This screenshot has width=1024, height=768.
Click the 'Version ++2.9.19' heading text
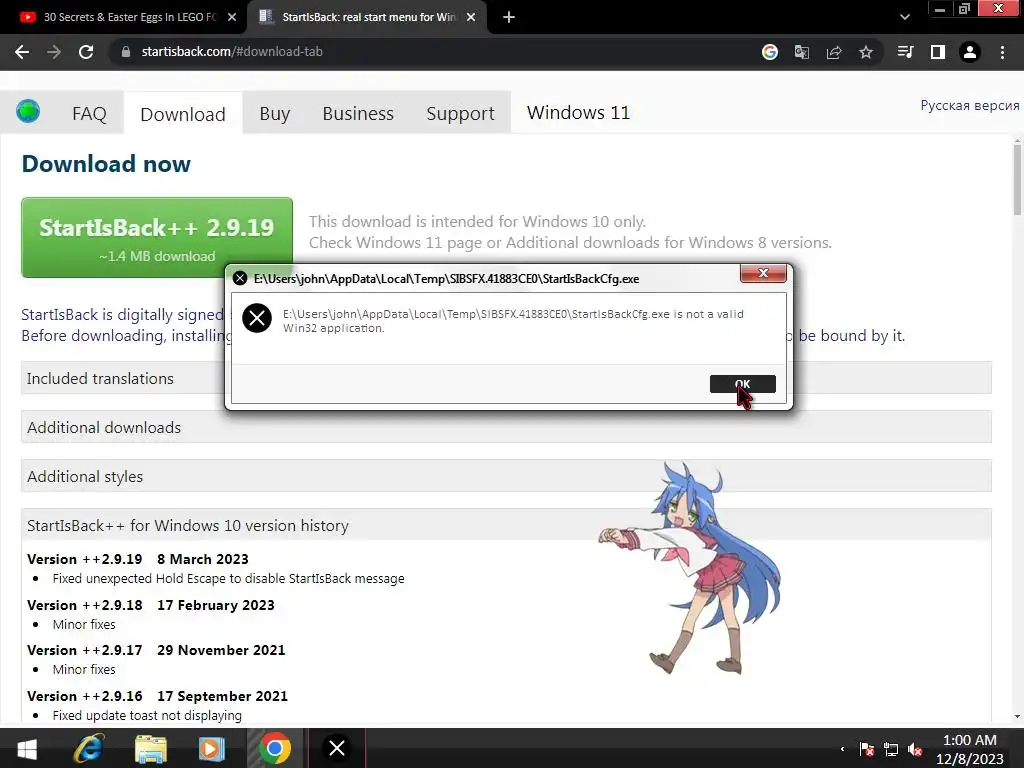coord(85,559)
